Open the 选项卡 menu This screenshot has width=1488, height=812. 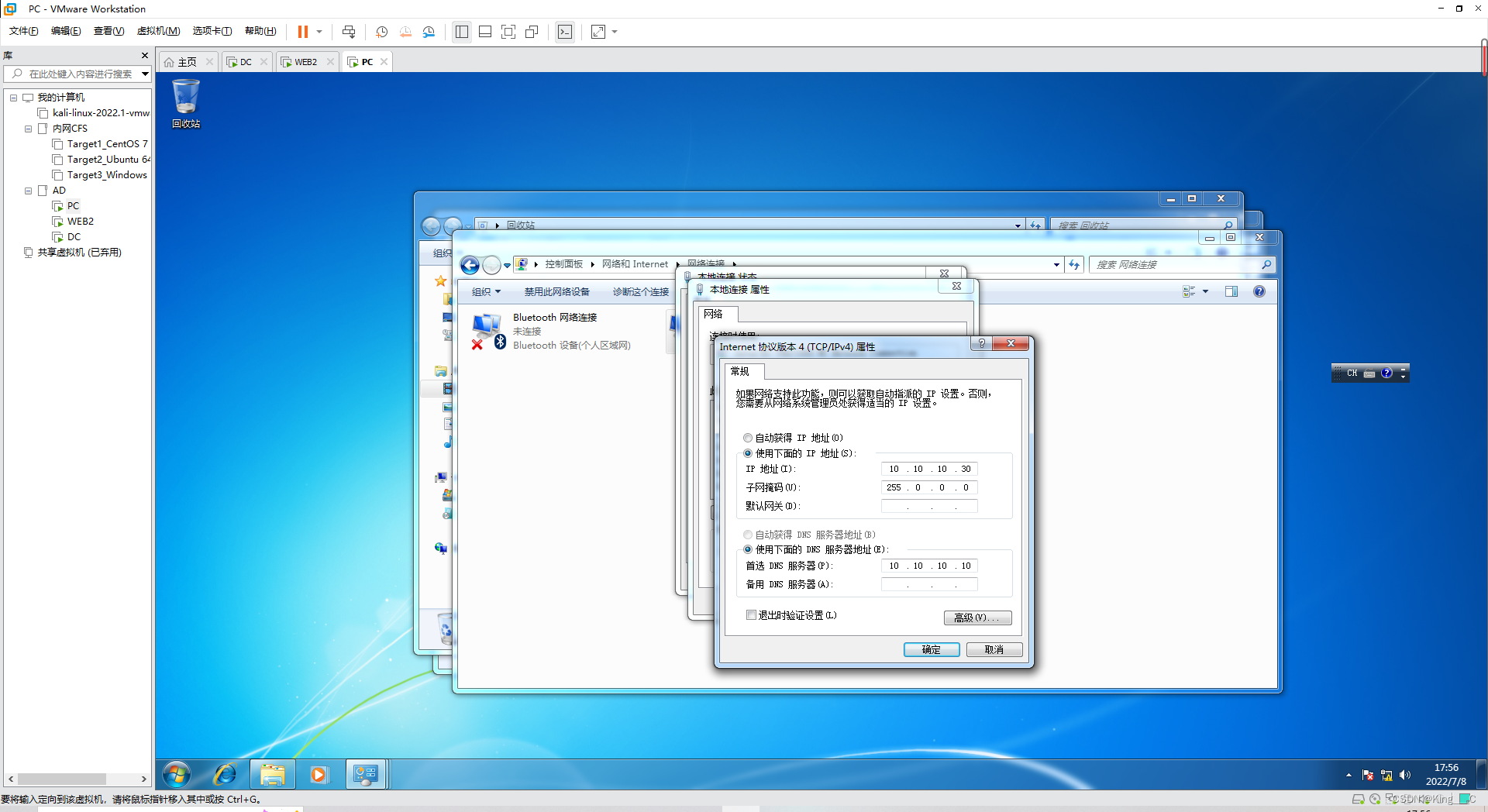212,31
